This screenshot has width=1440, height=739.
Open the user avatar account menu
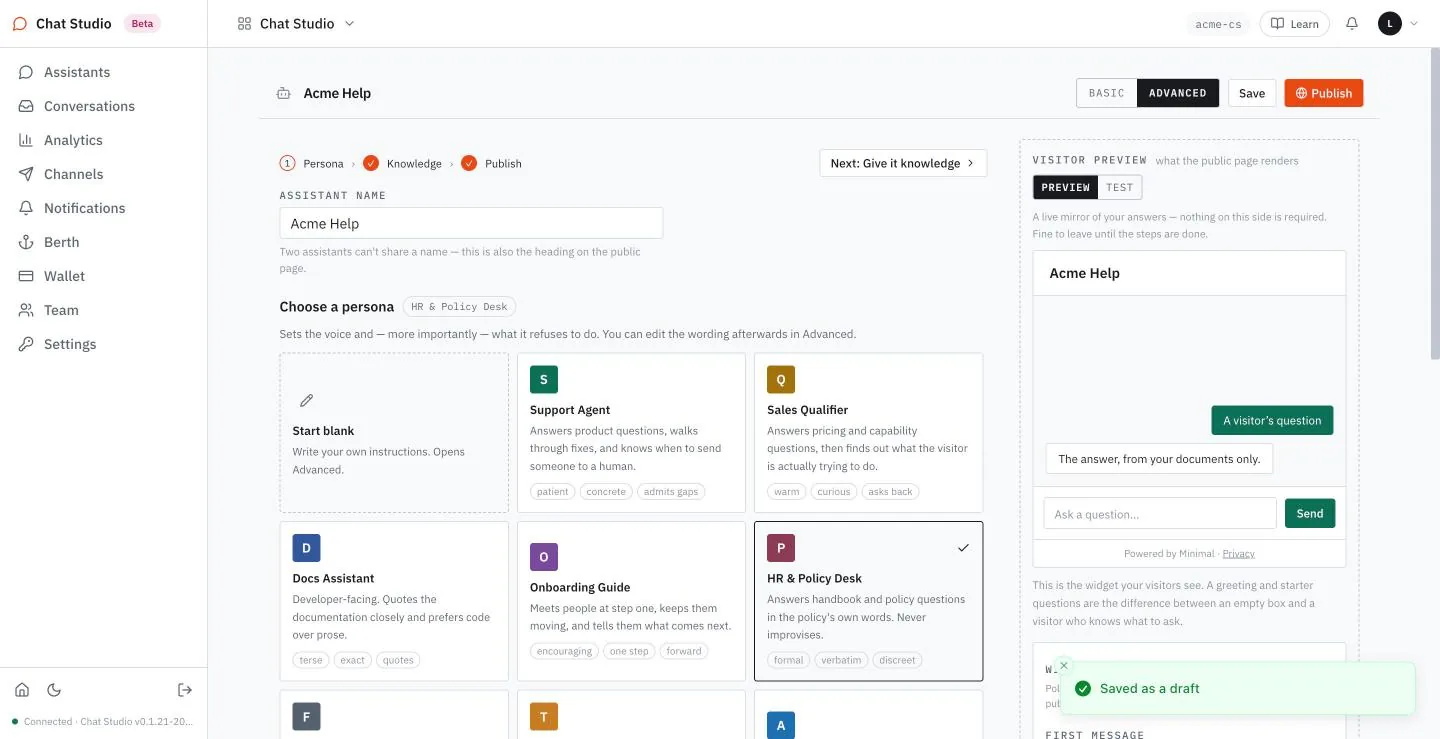click(x=1398, y=24)
